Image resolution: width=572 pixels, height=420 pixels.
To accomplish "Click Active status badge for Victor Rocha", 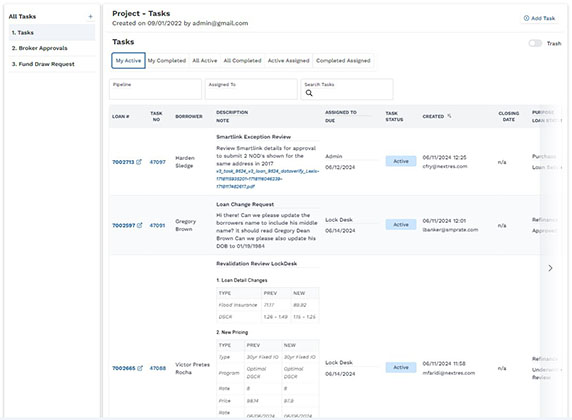I will click(x=401, y=367).
